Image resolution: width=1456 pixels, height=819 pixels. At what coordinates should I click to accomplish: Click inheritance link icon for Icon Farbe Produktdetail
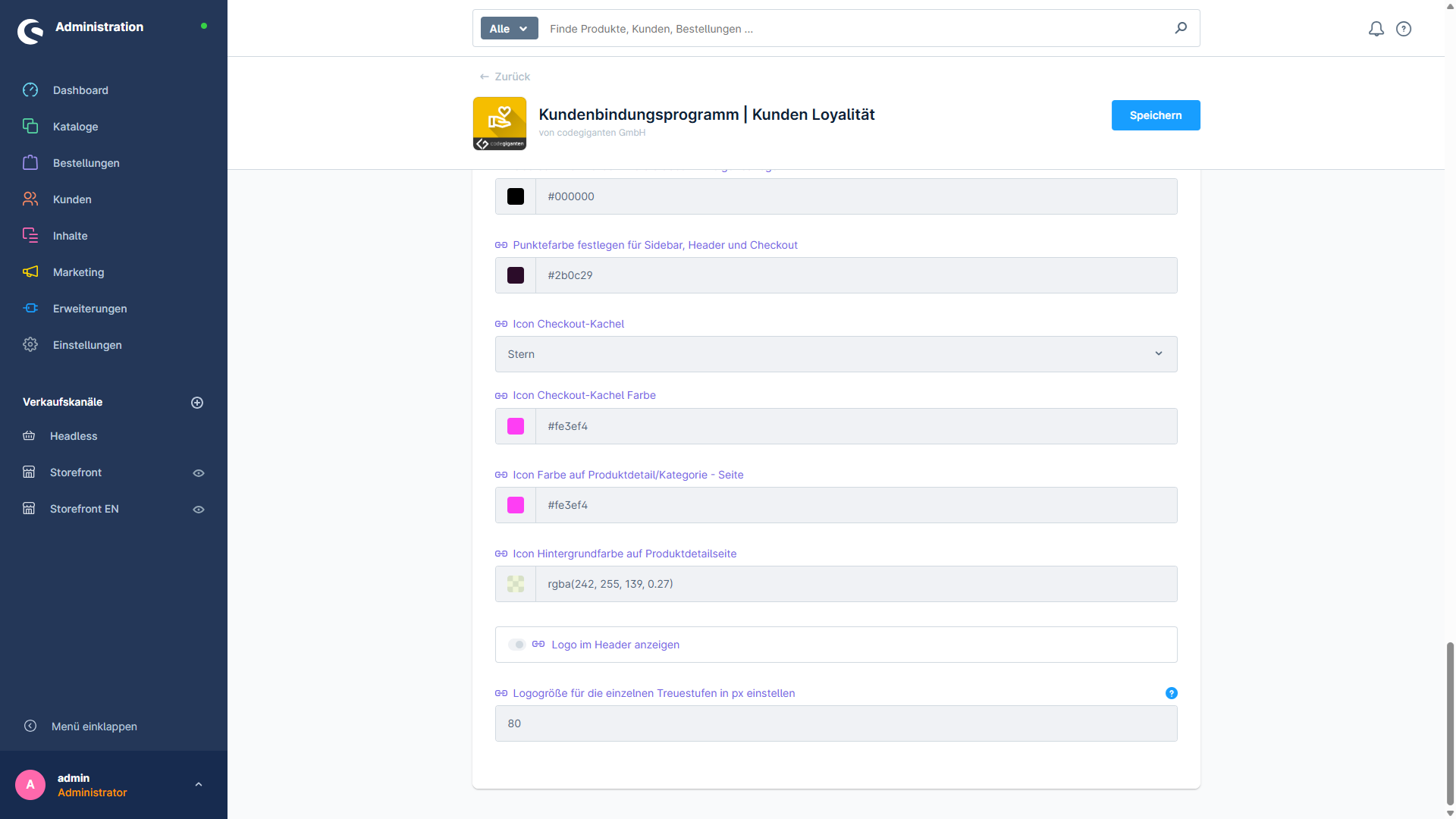[x=501, y=475]
